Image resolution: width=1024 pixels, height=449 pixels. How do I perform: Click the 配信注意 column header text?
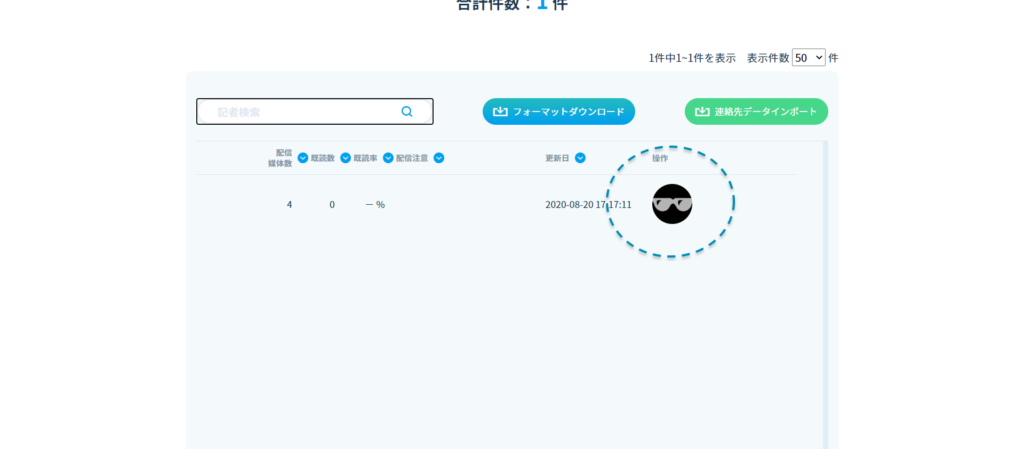point(412,158)
